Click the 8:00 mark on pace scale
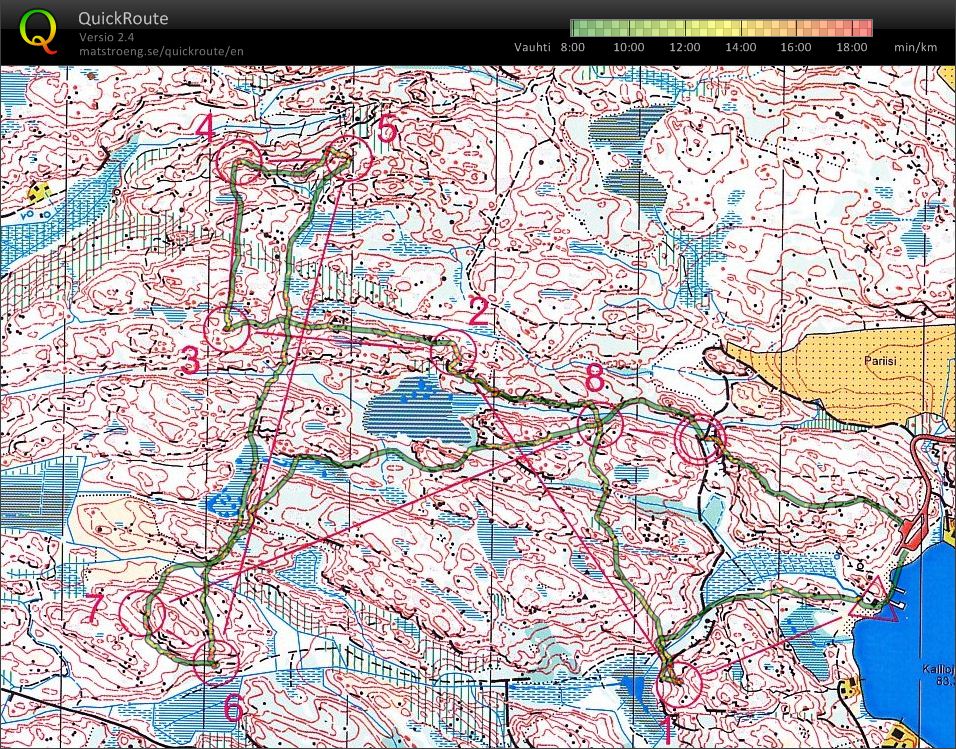956x749 pixels. pyautogui.click(x=573, y=47)
